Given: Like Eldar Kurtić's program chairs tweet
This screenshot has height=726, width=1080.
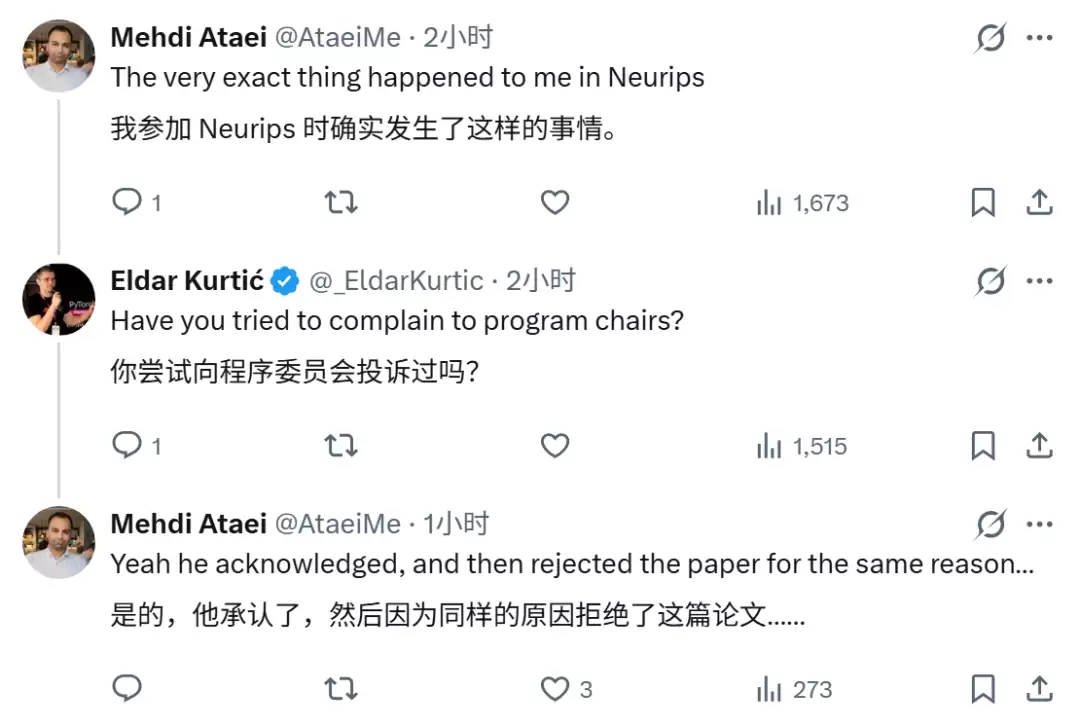Looking at the screenshot, I should coord(555,446).
